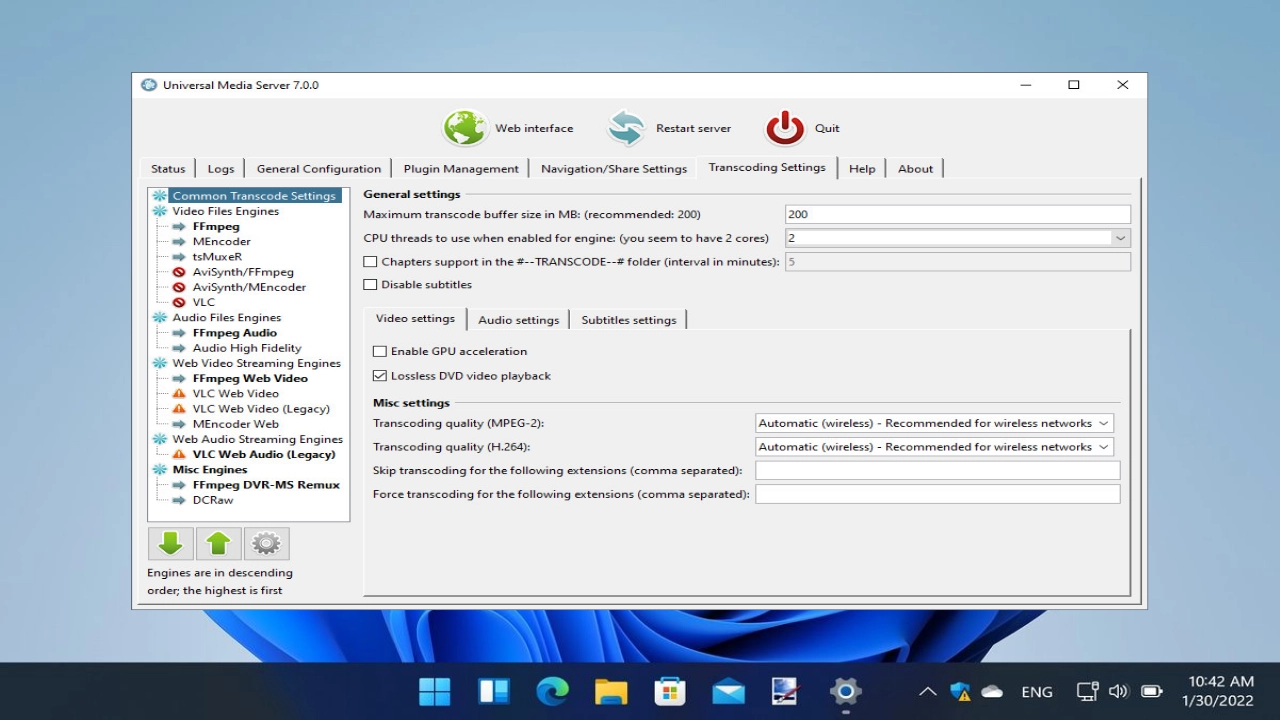Open Widgets from the taskbar

(494, 691)
